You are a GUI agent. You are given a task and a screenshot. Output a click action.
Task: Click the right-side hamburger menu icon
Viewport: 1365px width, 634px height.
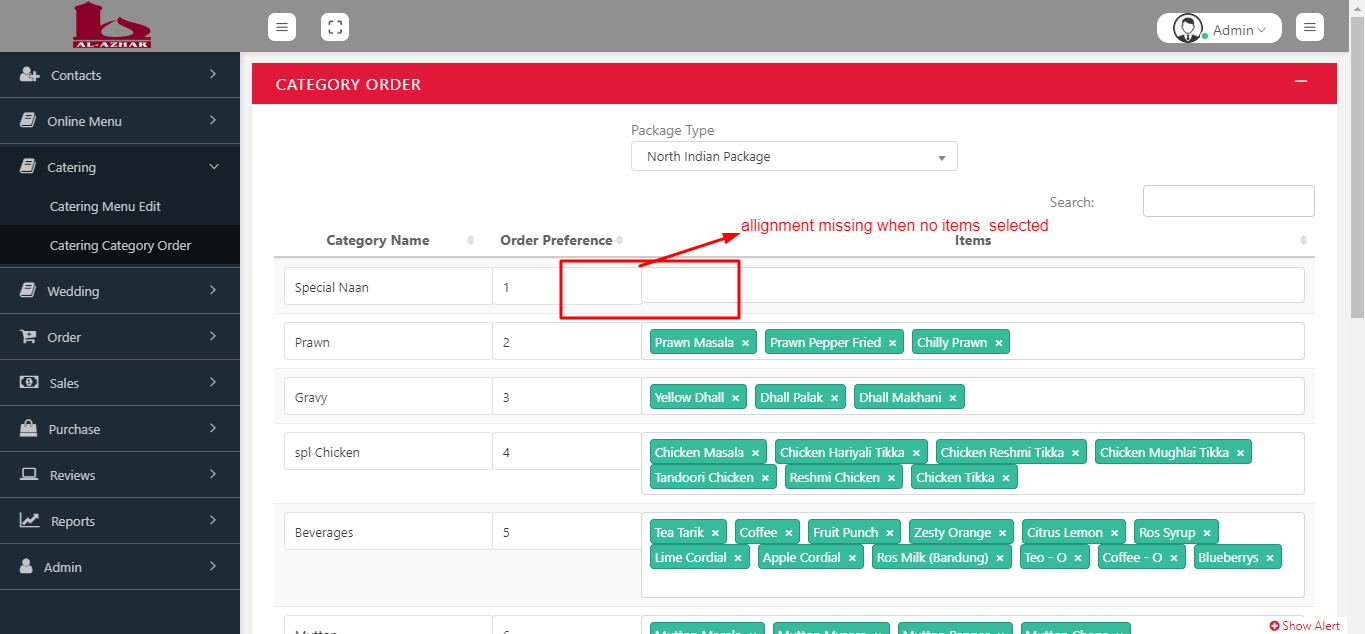[1310, 27]
